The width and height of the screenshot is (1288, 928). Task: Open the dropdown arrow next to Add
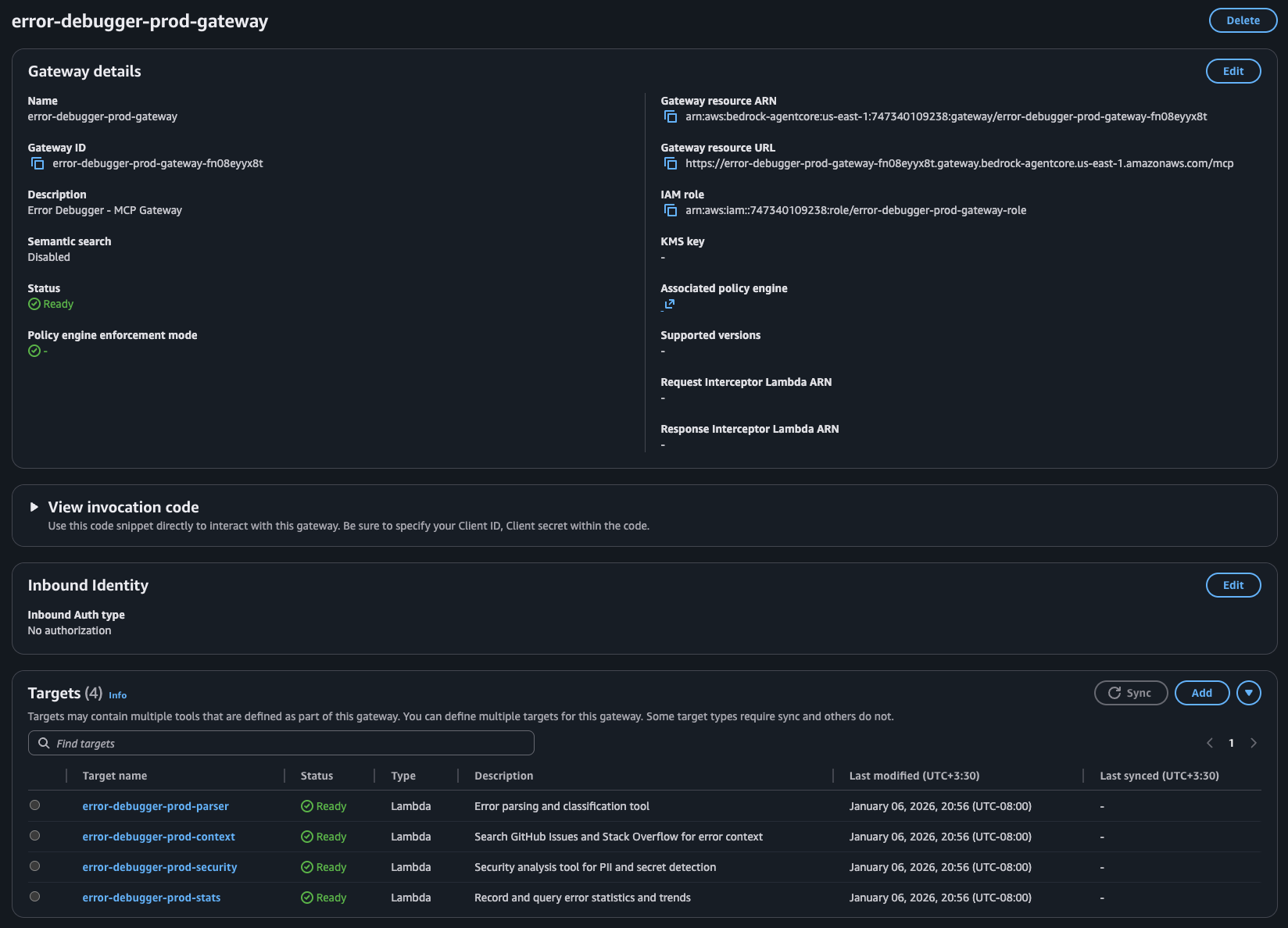[1249, 692]
